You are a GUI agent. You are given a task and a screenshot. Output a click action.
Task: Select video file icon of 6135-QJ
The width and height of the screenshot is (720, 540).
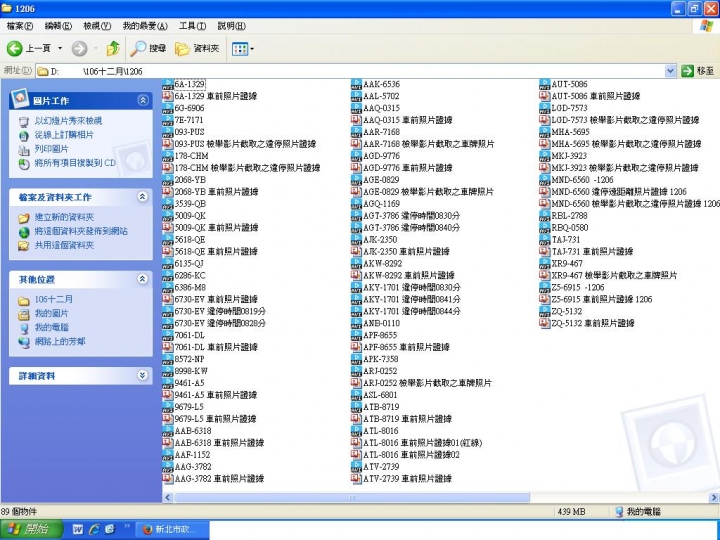point(168,264)
